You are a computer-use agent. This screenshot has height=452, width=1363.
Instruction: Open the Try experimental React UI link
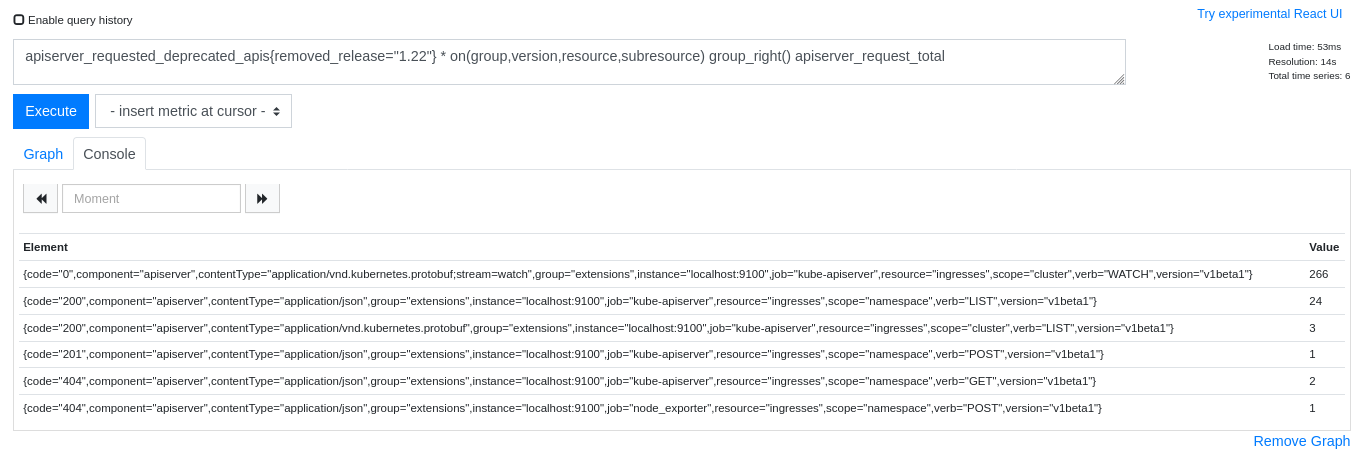pyautogui.click(x=1269, y=14)
